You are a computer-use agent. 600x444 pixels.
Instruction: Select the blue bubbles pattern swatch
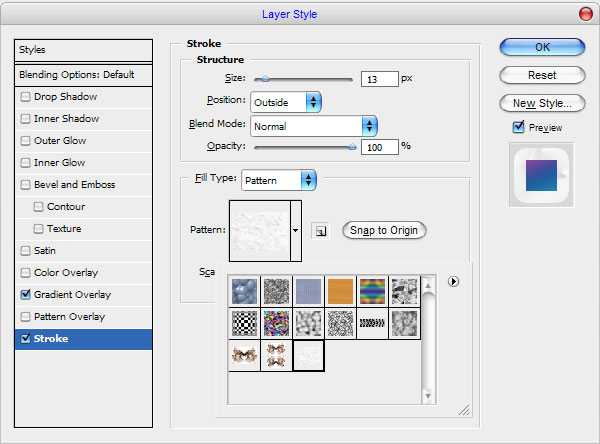pyautogui.click(x=244, y=290)
